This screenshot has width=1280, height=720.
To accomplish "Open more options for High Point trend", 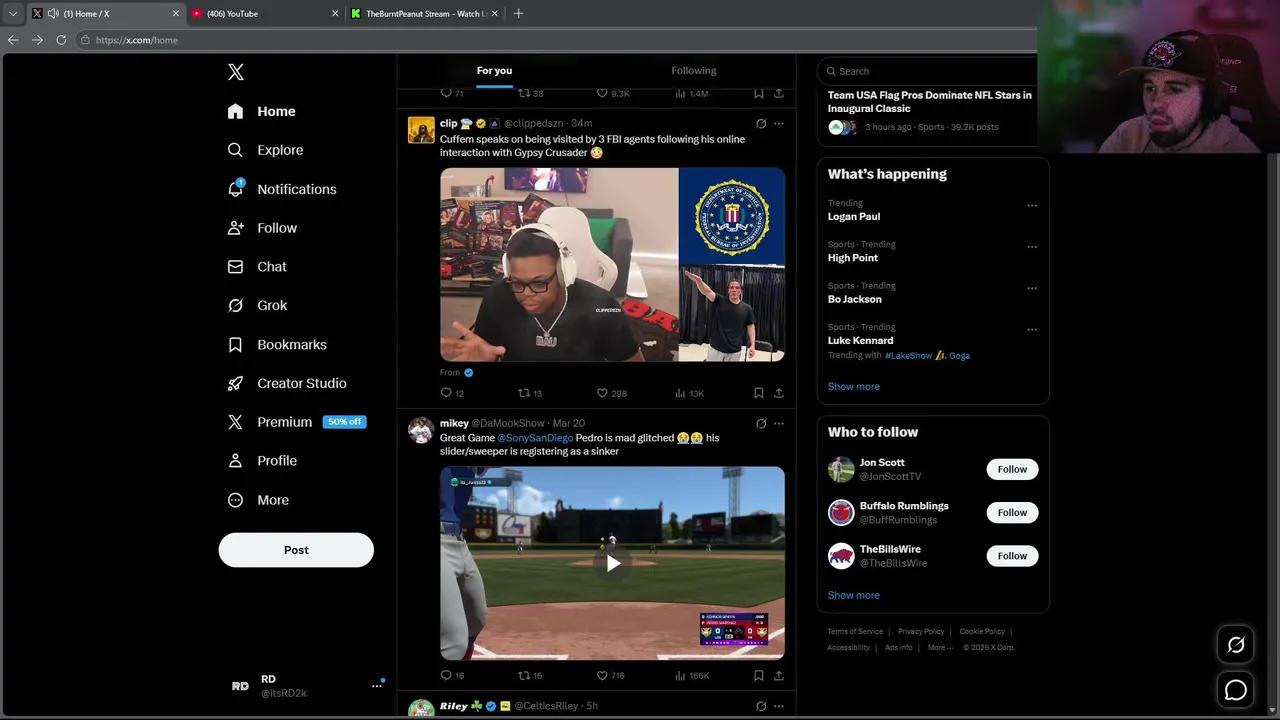I will click(x=1032, y=247).
